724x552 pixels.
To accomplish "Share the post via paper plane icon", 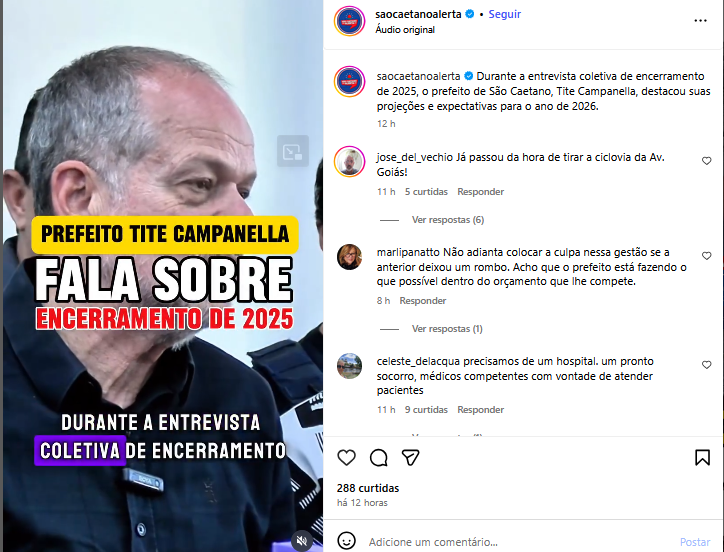I will pyautogui.click(x=410, y=458).
